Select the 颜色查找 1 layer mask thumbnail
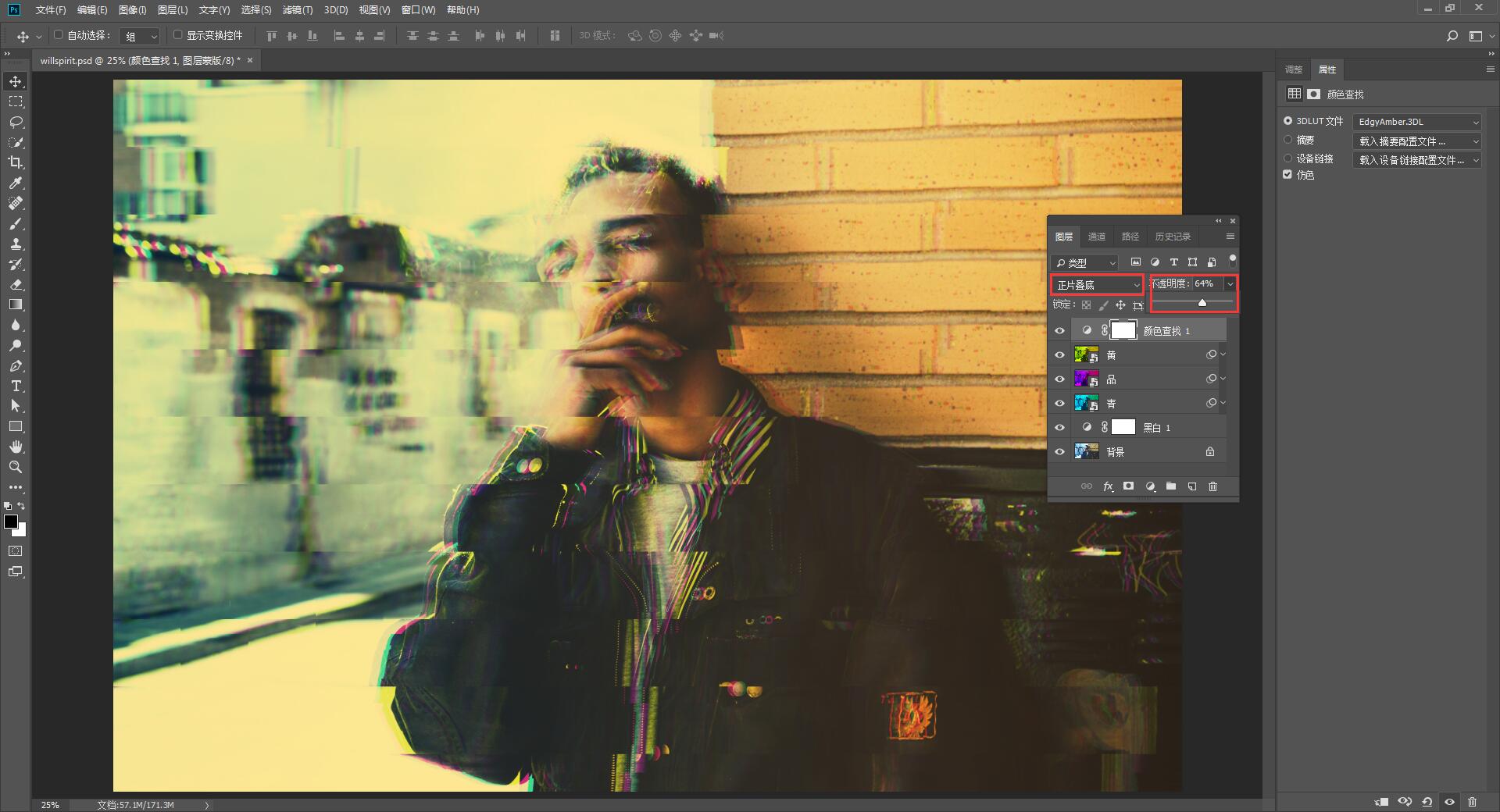The width and height of the screenshot is (1500, 812). tap(1123, 330)
